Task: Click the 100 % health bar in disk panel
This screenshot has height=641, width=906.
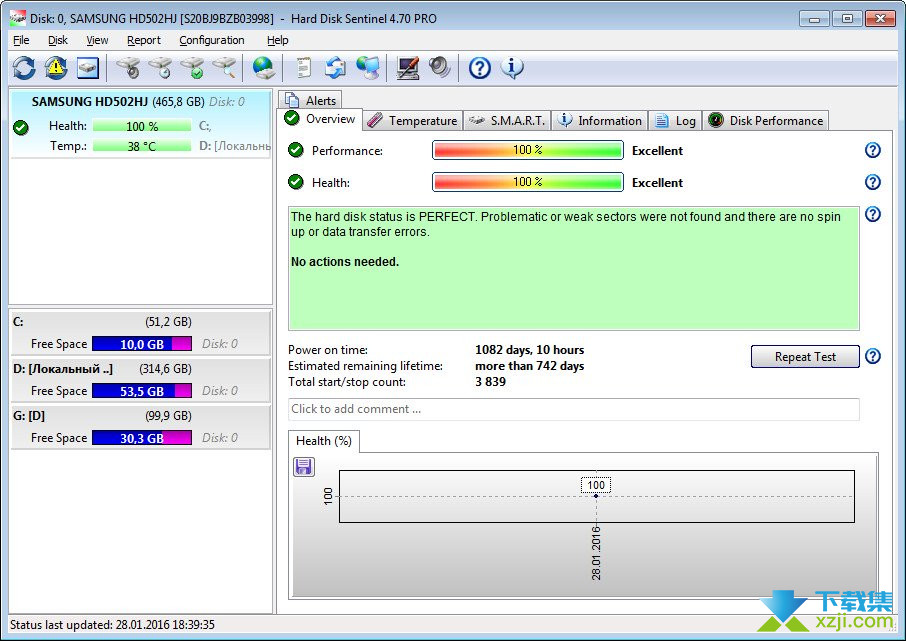Action: 142,126
